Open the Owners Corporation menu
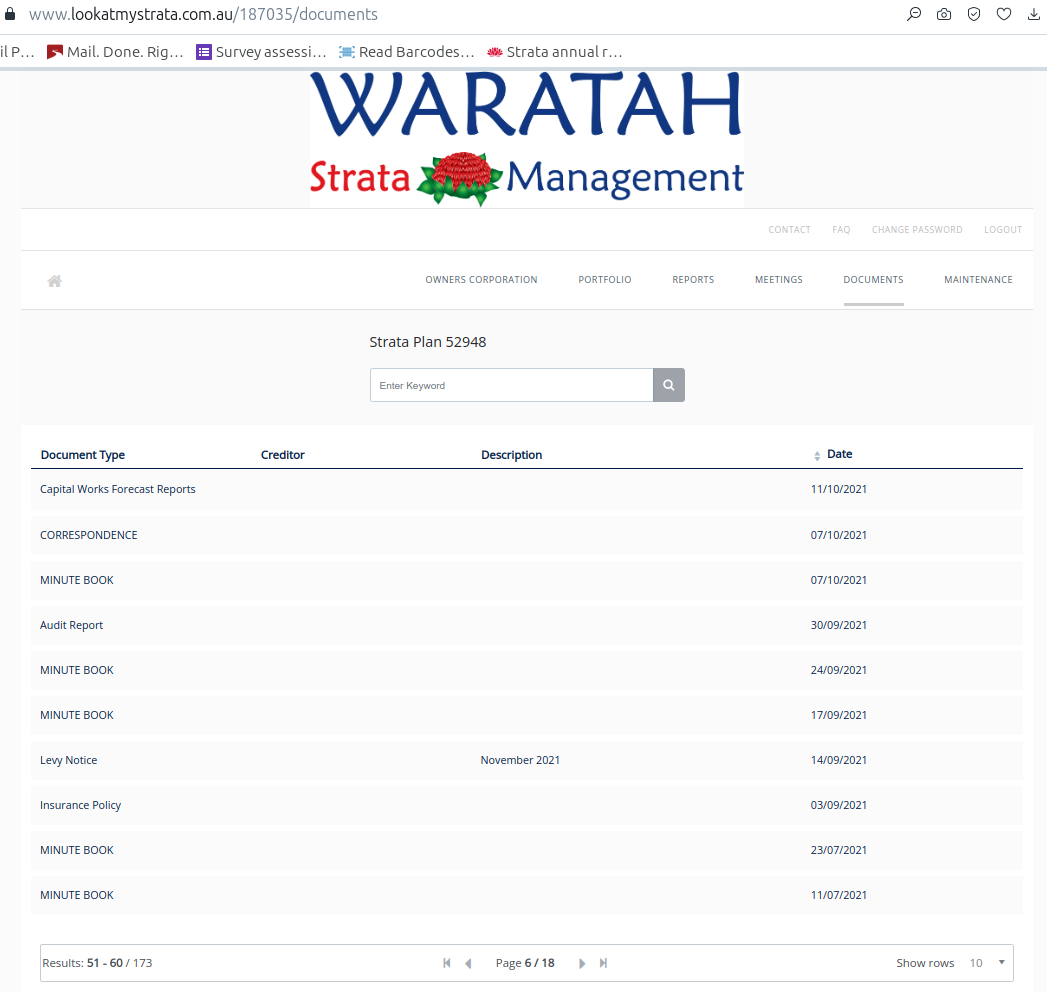 pos(481,280)
